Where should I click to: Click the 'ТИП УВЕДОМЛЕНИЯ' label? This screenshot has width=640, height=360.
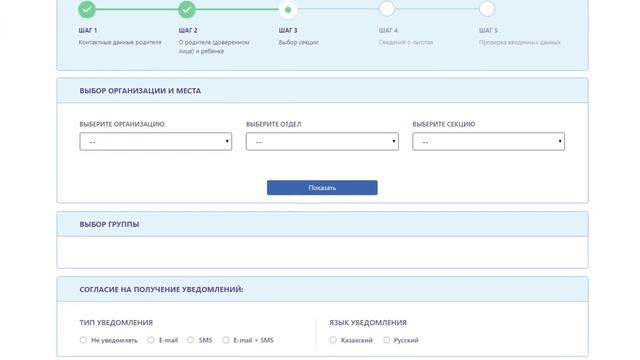[x=116, y=322]
